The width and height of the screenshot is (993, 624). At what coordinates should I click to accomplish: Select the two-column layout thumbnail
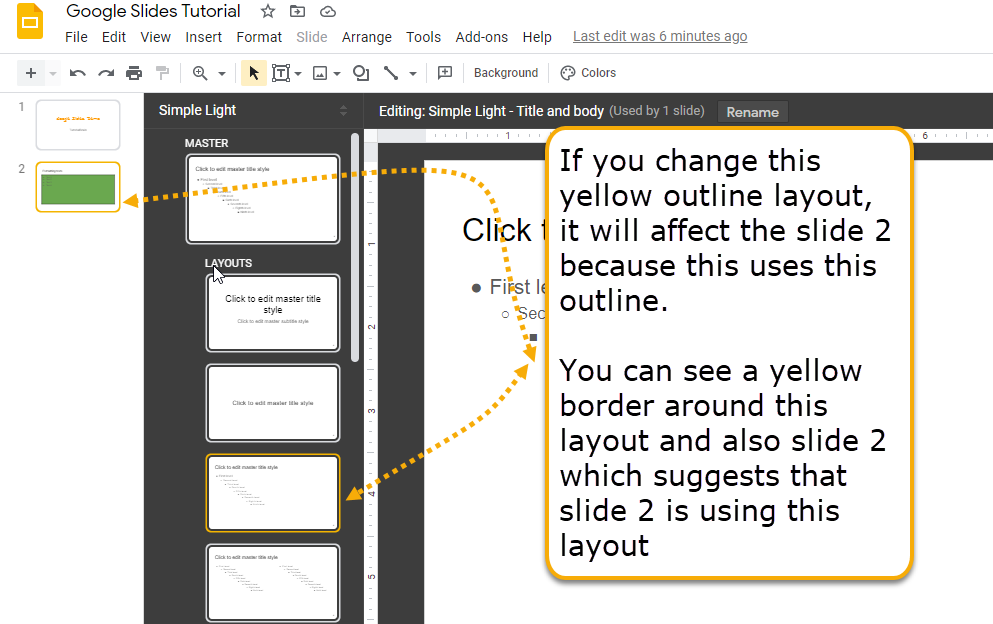273,583
